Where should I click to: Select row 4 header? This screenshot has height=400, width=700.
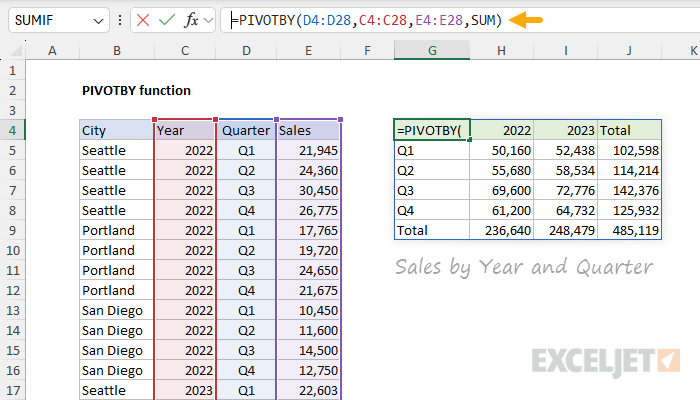(12, 130)
